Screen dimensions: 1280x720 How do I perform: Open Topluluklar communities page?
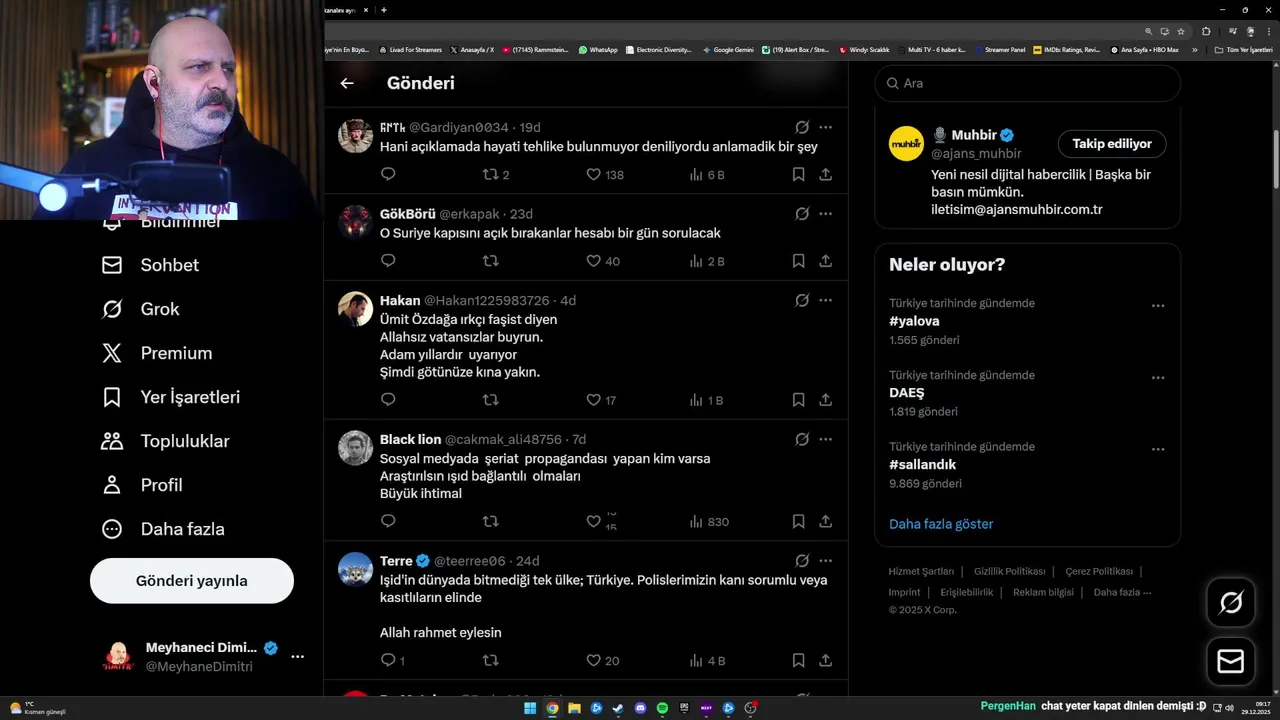[x=165, y=441]
